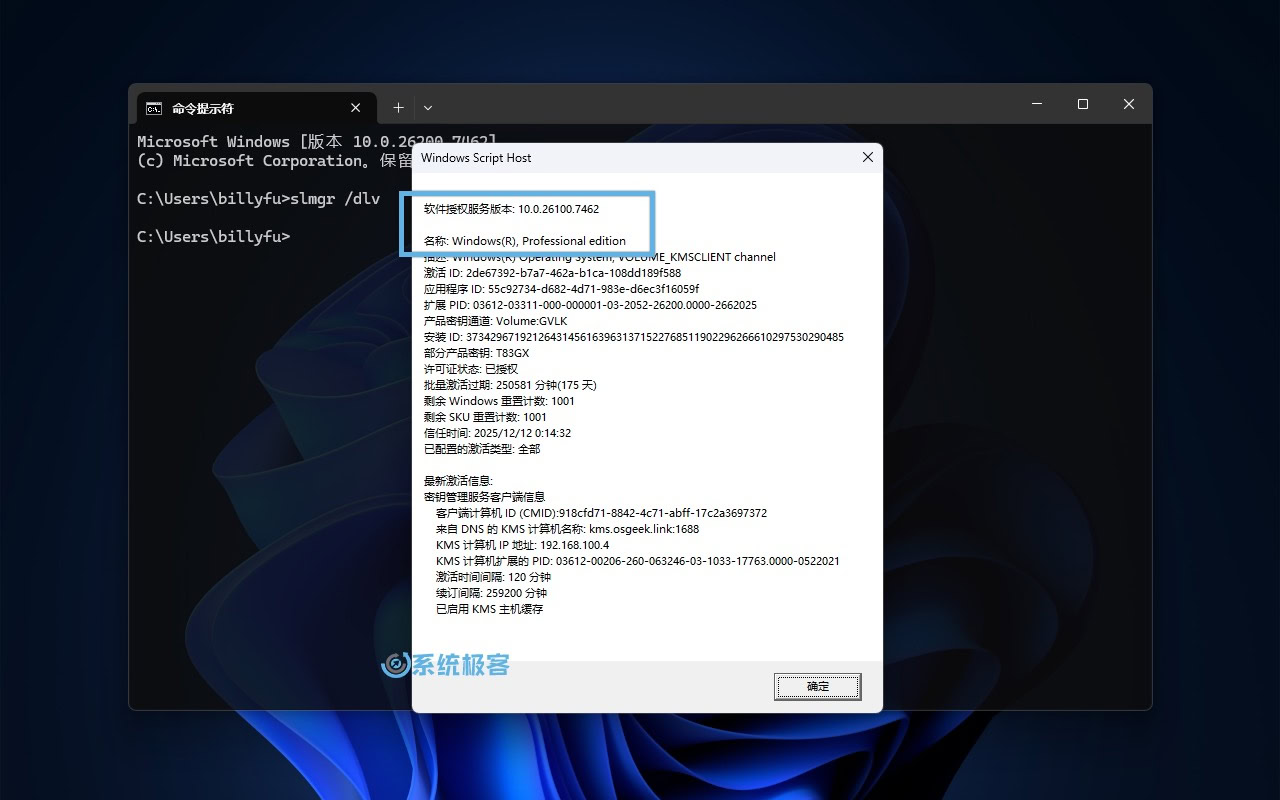Select the kms.osgeek.link:1688 server name

(x=645, y=528)
